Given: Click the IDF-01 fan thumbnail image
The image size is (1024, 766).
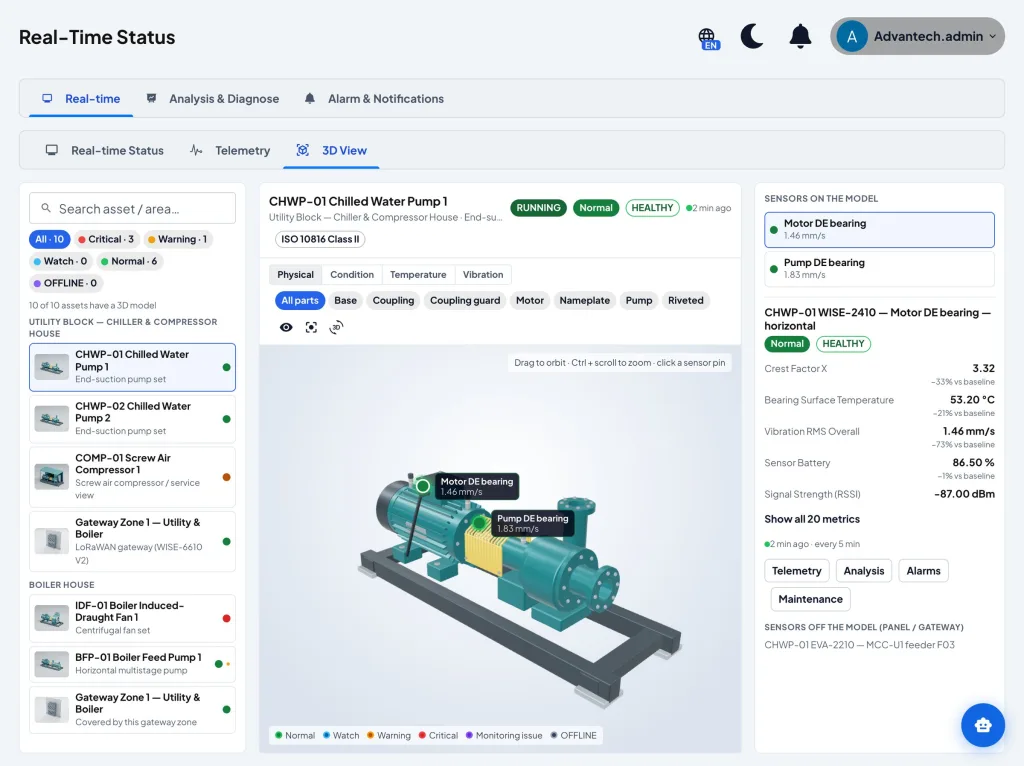Looking at the screenshot, I should [x=52, y=618].
